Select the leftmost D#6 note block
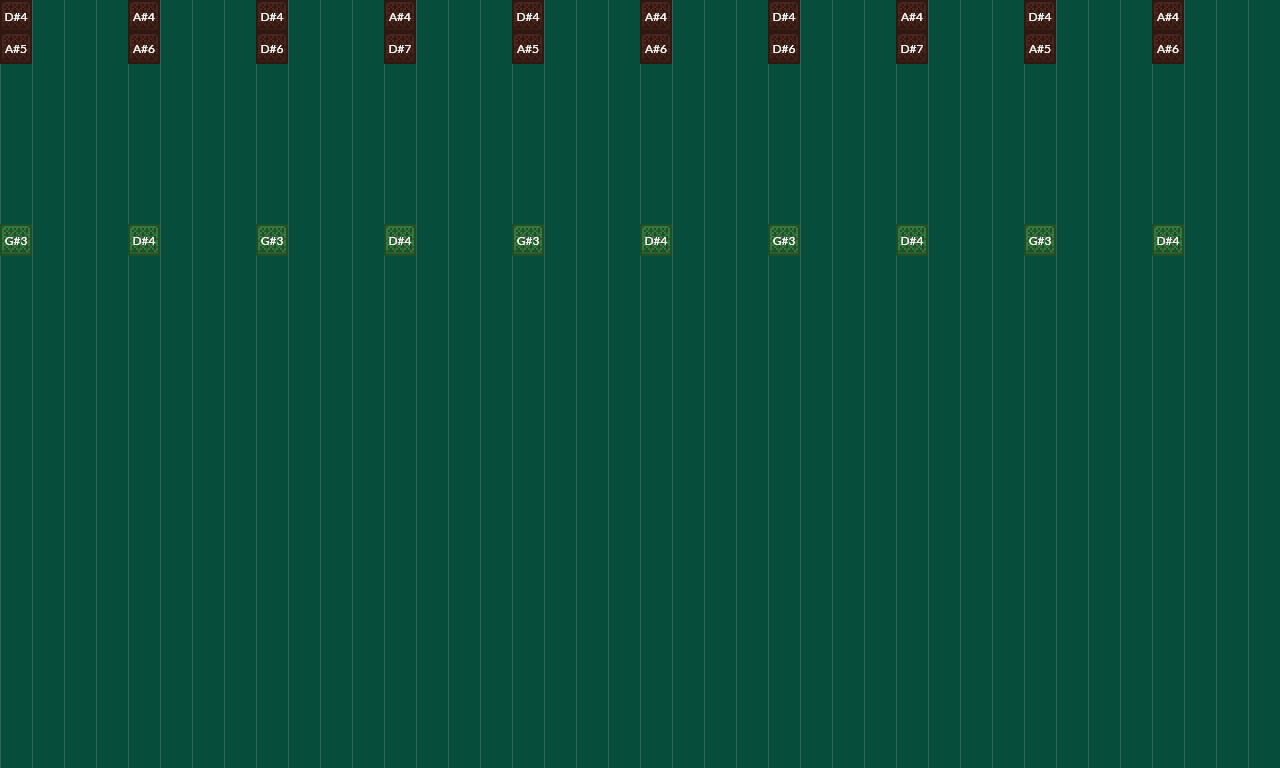Screen dimensions: 1280x768 [272, 49]
